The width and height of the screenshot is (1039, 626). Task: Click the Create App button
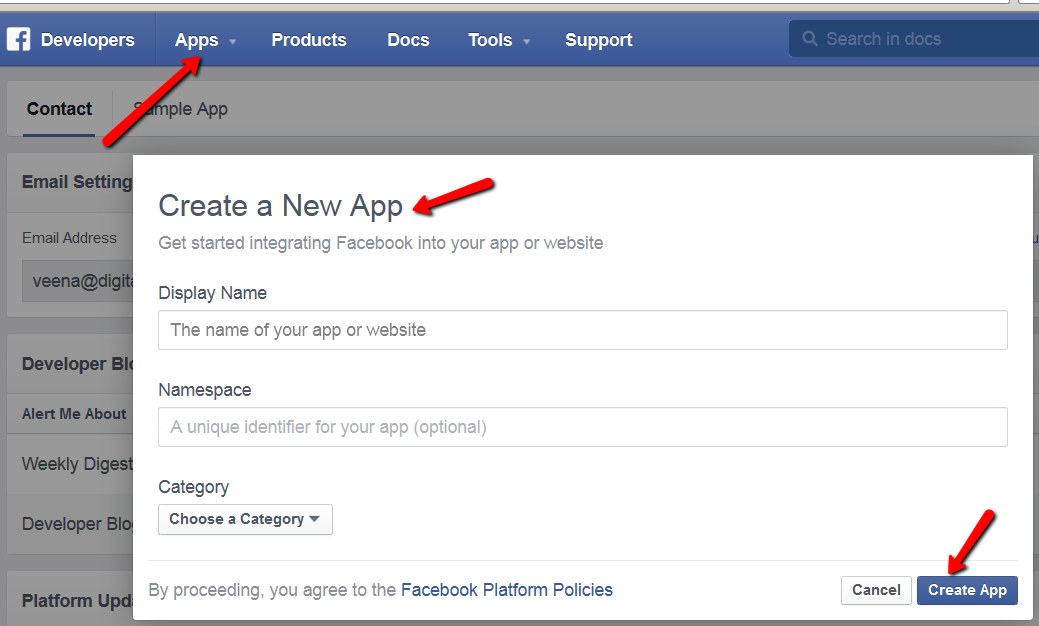(967, 590)
